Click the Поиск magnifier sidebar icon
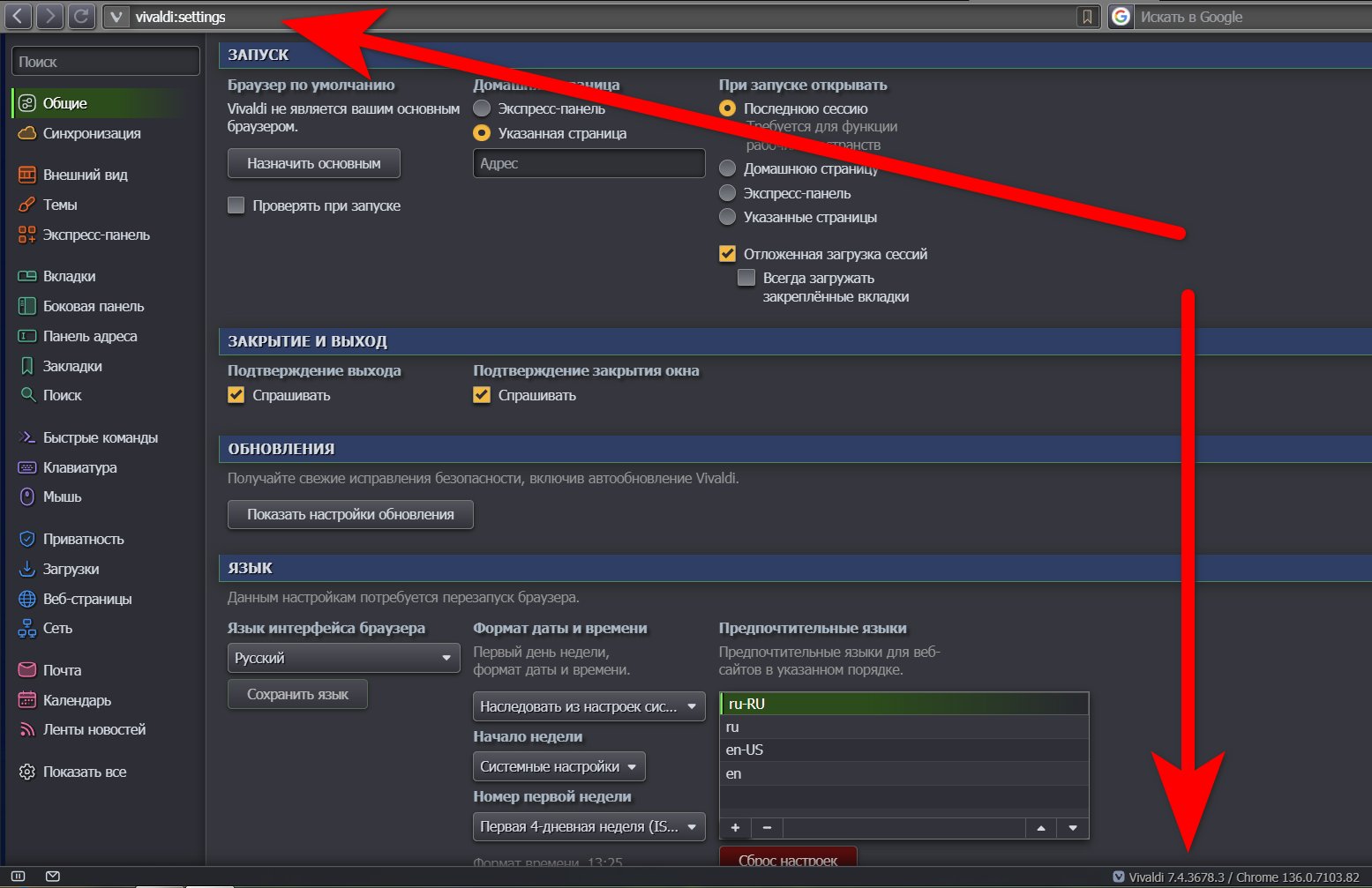 [27, 395]
